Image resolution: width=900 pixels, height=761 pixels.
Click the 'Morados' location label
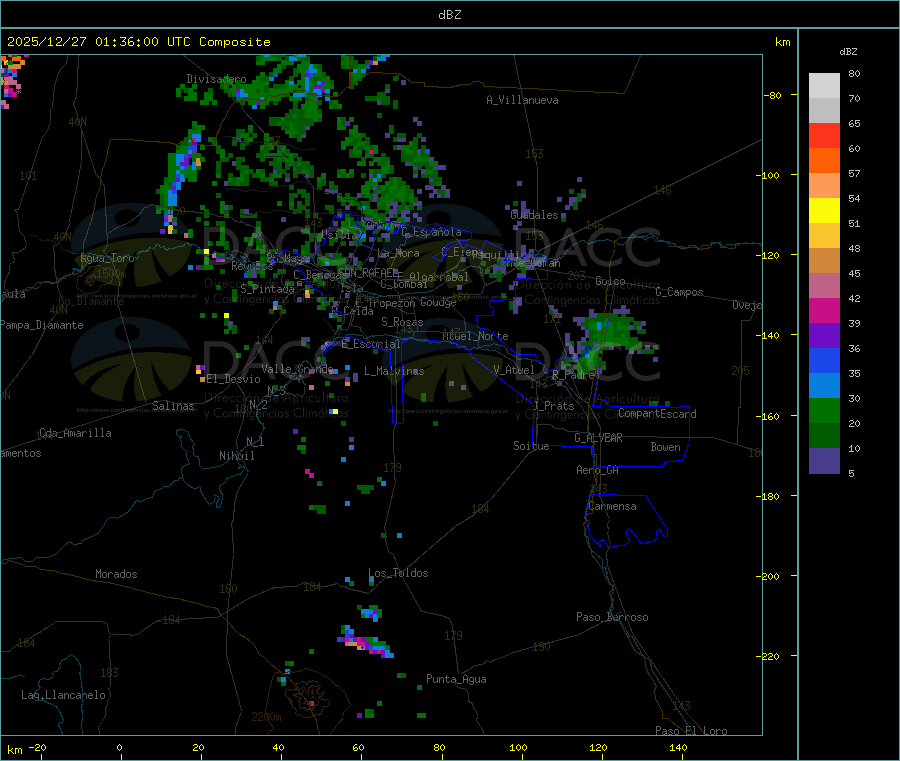117,574
